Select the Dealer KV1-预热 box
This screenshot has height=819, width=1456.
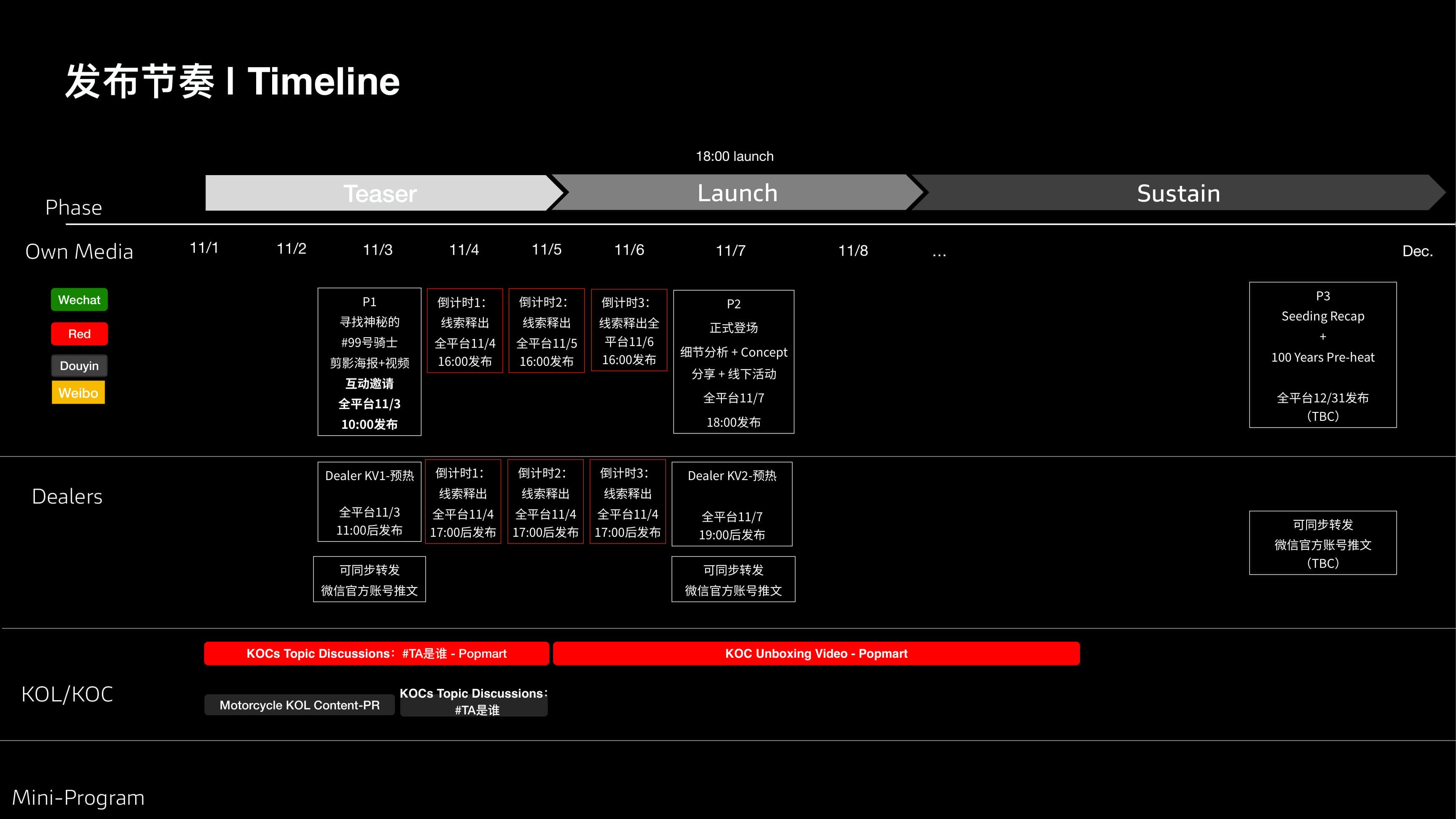pos(369,502)
